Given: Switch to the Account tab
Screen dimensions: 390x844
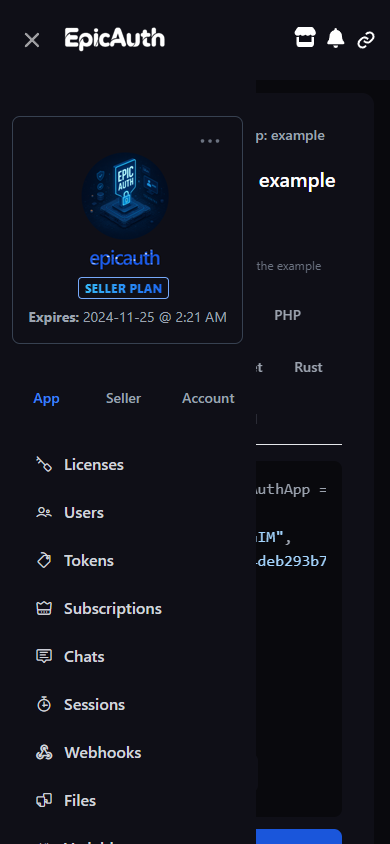Looking at the screenshot, I should [208, 398].
